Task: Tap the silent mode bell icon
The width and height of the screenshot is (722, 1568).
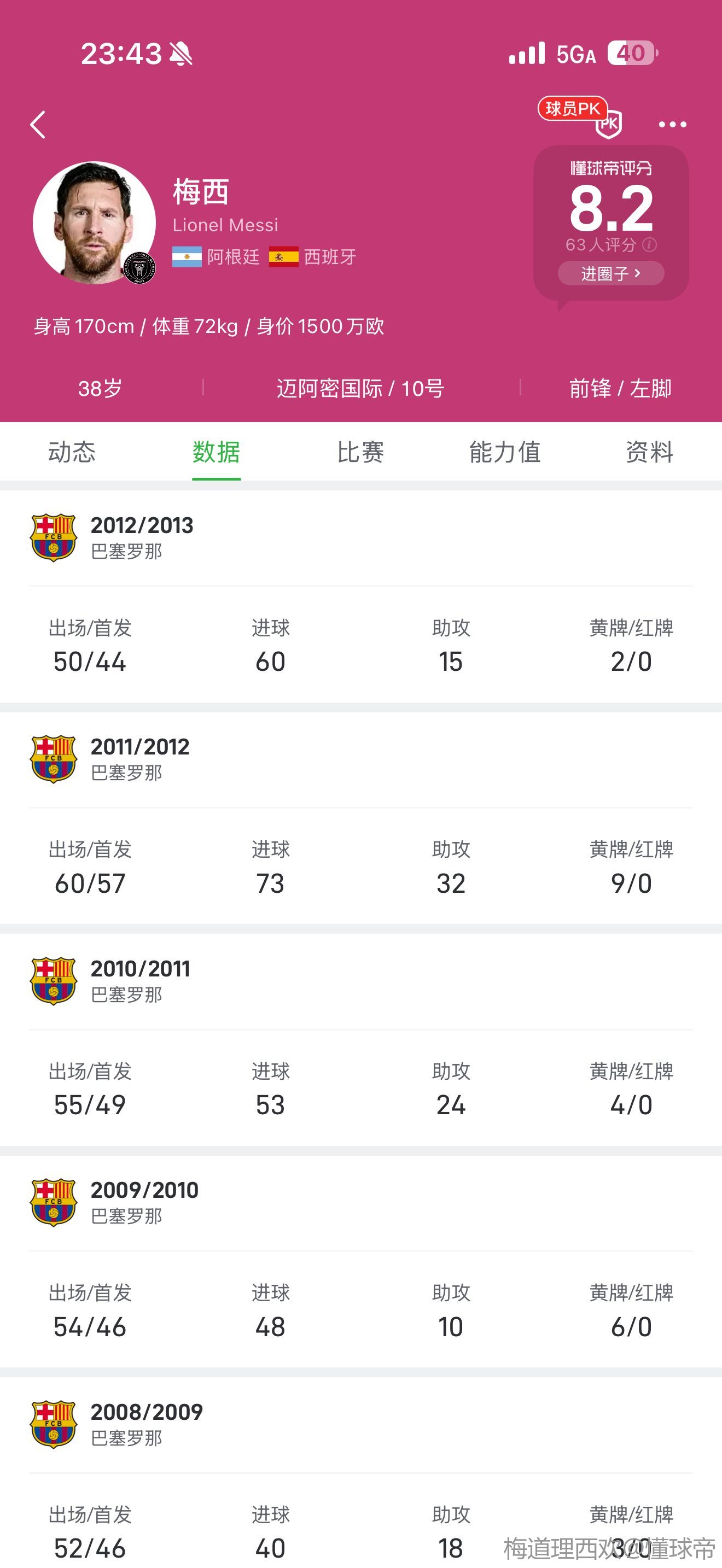Action: click(x=181, y=54)
